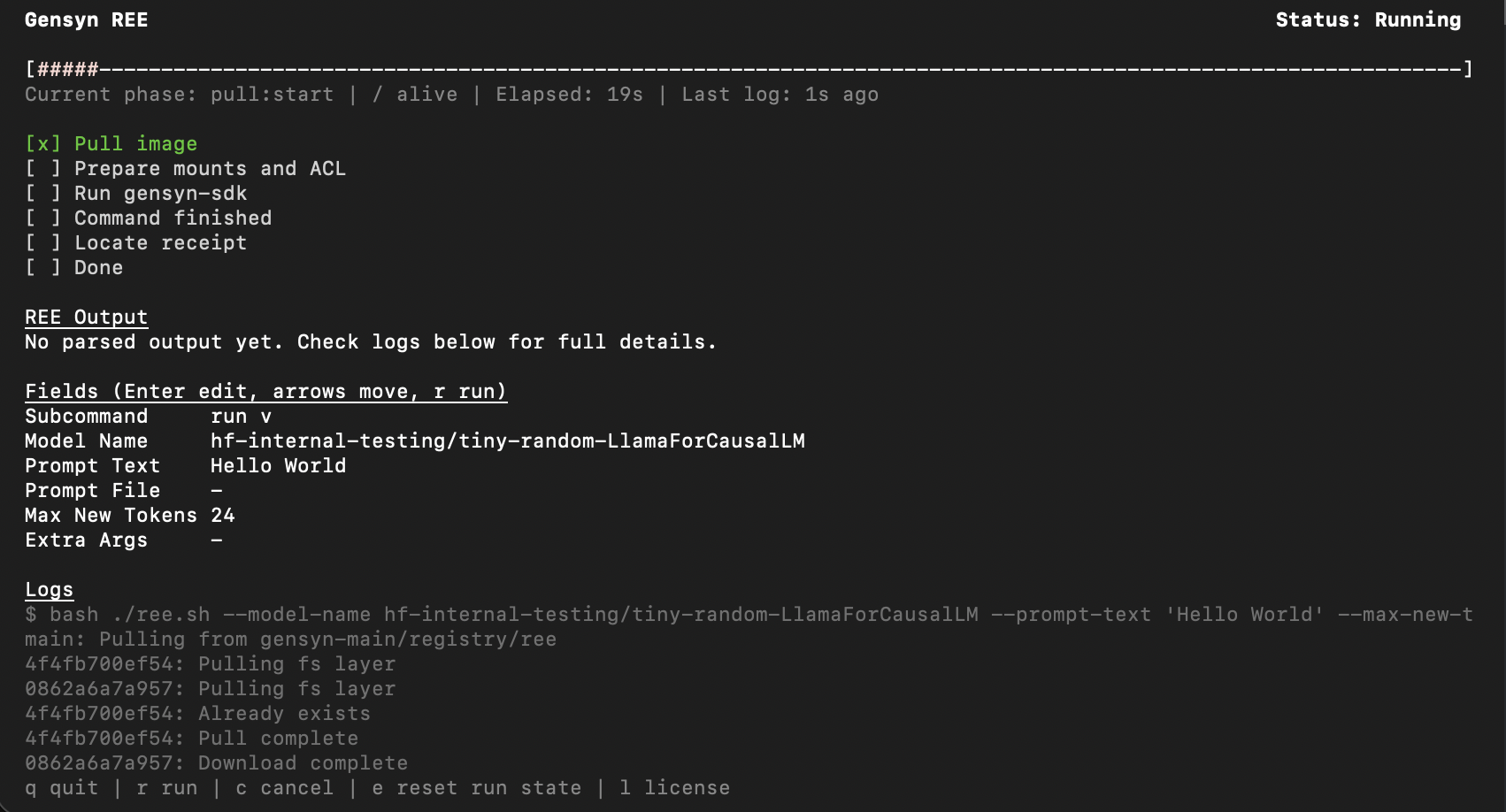Click the Locate receipt step checkbox
Image resolution: width=1506 pixels, height=812 pixels.
[42, 243]
